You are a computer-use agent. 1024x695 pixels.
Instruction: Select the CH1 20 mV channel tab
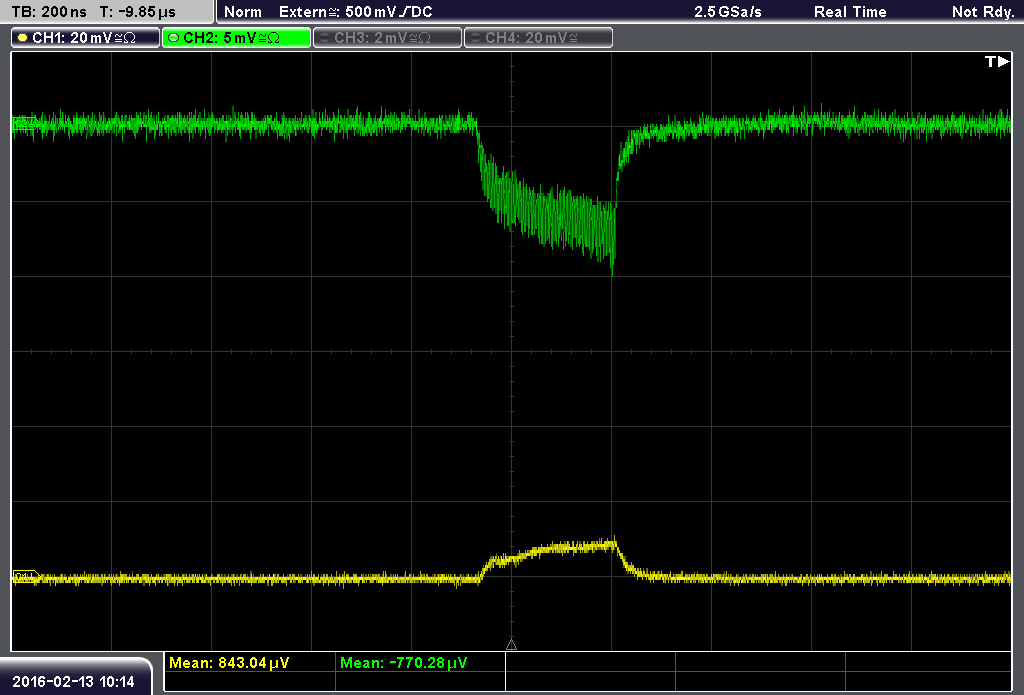tap(86, 38)
